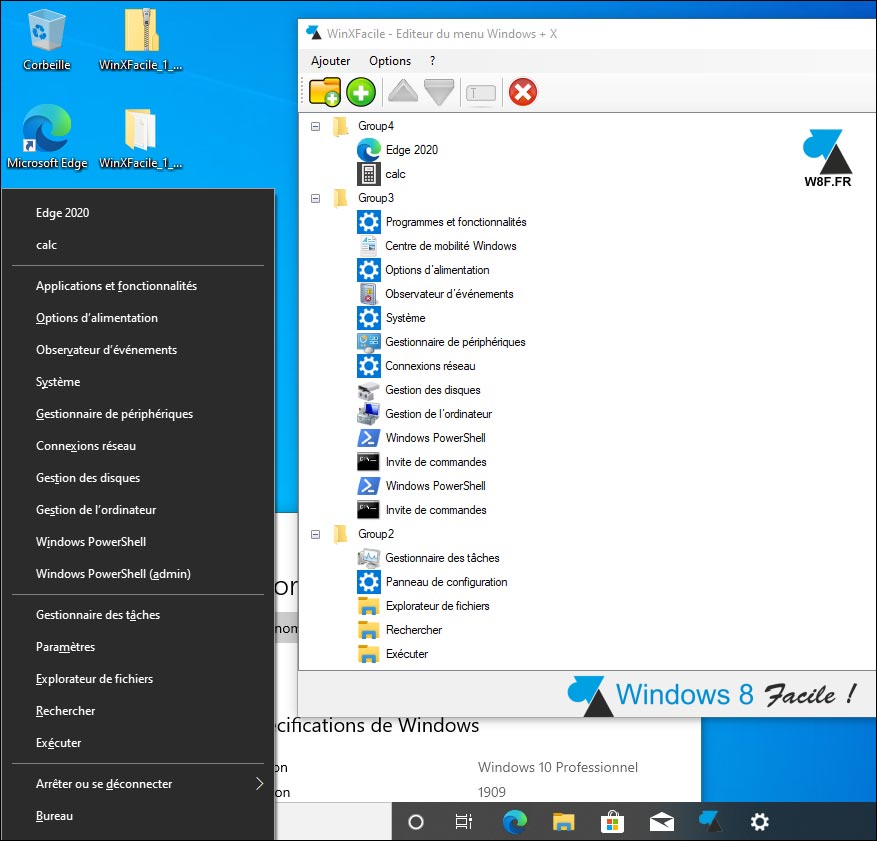This screenshot has height=841, width=877.
Task: Click the Centre de mobilité Windows icon
Action: tap(369, 246)
